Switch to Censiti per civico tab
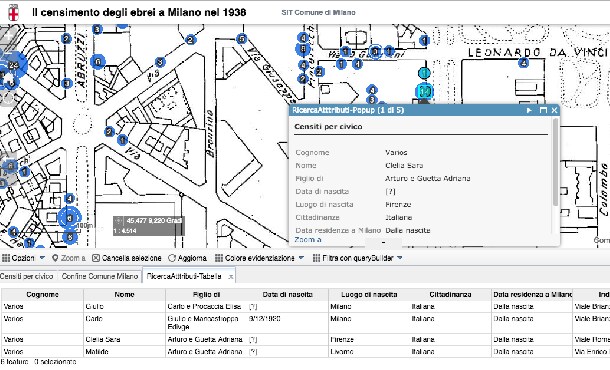 coord(26,276)
